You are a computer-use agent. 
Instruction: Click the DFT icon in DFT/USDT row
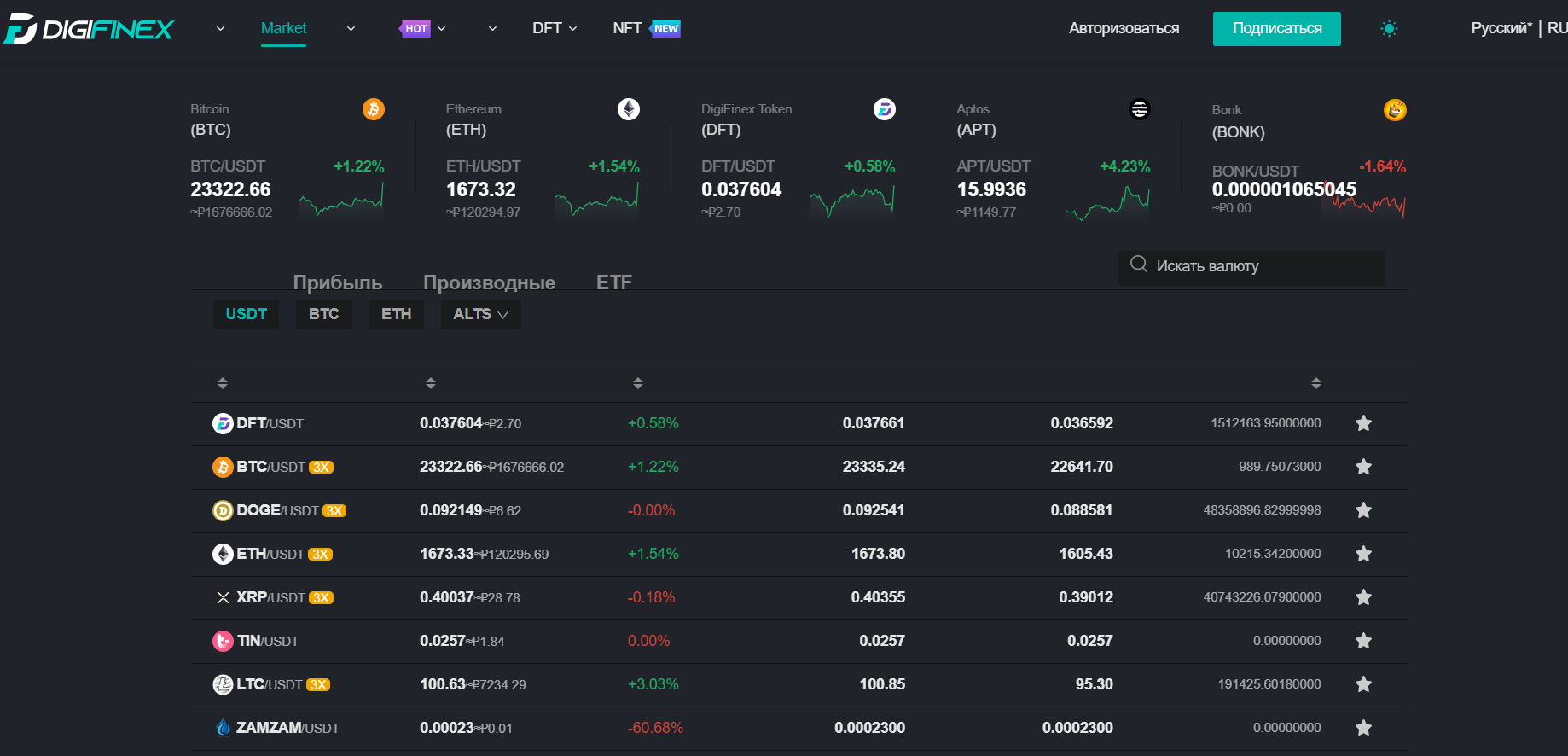click(223, 423)
